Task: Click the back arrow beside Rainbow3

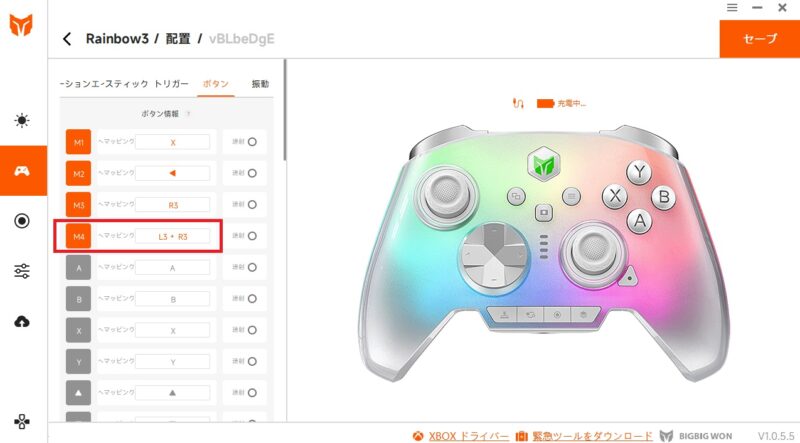Action: (x=67, y=39)
